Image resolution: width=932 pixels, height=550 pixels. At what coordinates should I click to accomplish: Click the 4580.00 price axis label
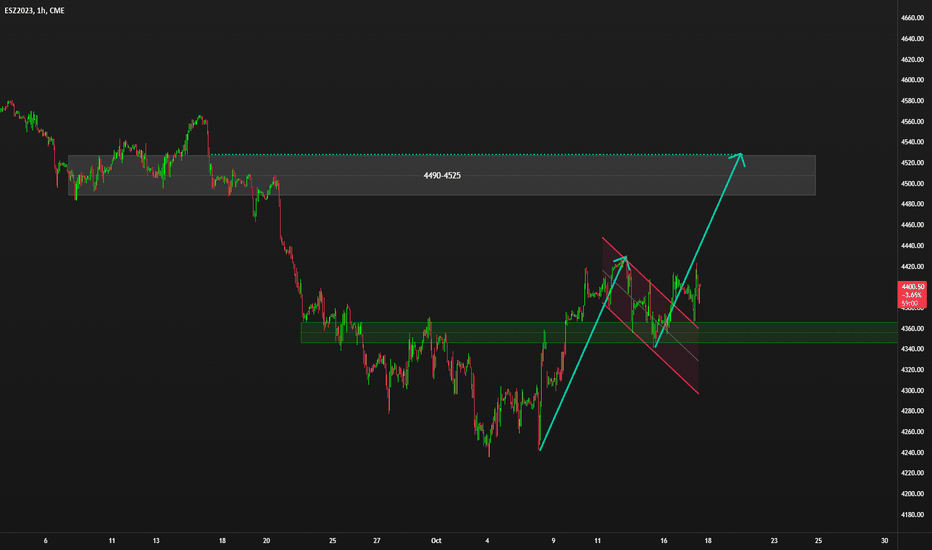912,100
